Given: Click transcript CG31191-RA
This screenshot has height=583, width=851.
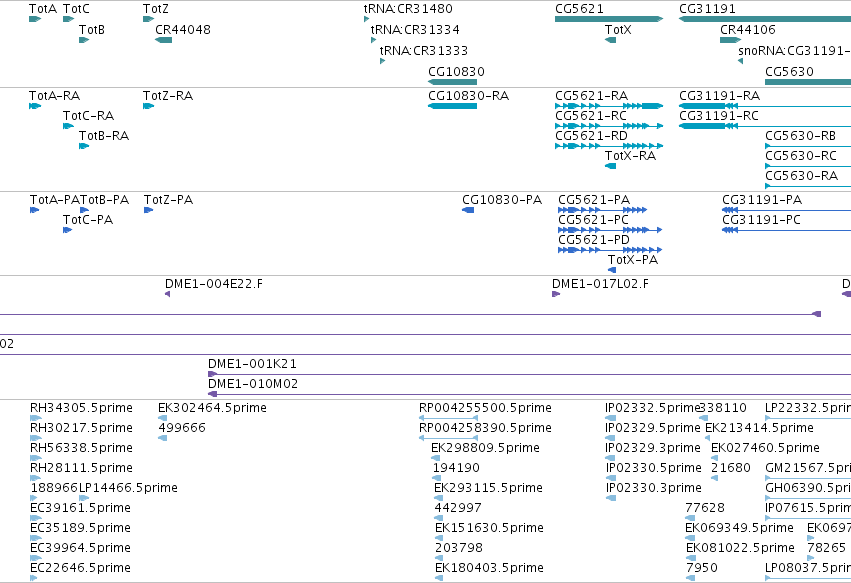Looking at the screenshot, I should [765, 106].
